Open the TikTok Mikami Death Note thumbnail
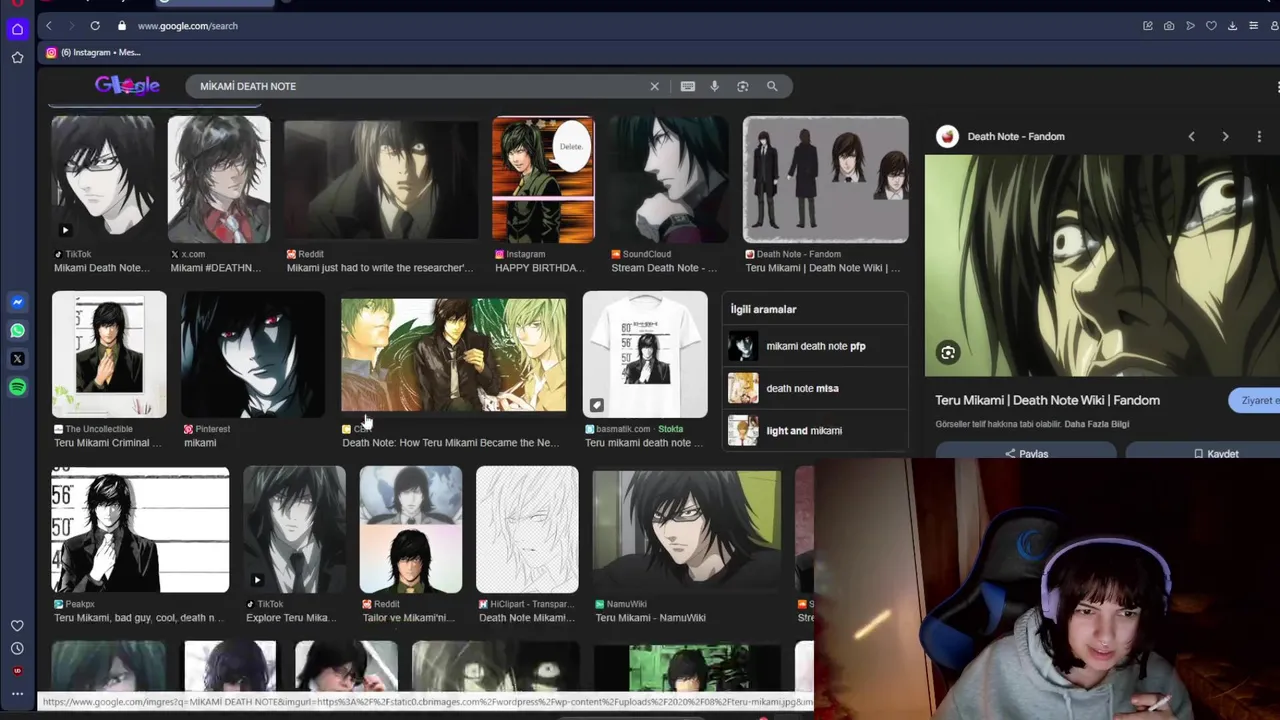1280x720 pixels. click(103, 180)
